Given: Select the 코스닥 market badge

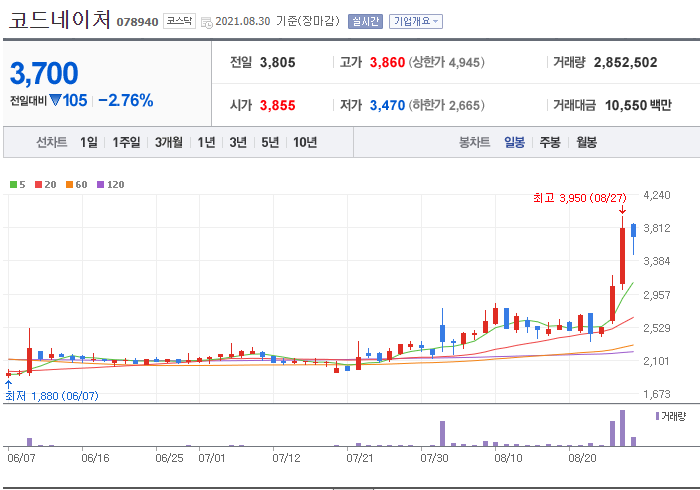Looking at the screenshot, I should coord(179,21).
